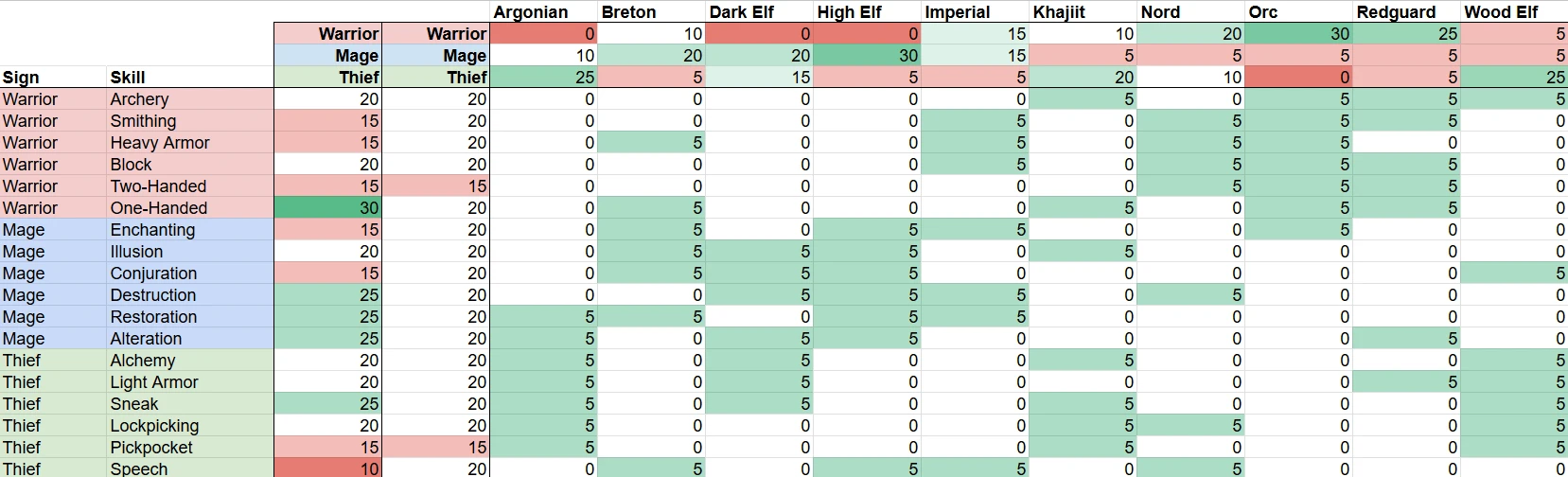
Task: Select the Lockpicking skill cell
Action: [189, 426]
